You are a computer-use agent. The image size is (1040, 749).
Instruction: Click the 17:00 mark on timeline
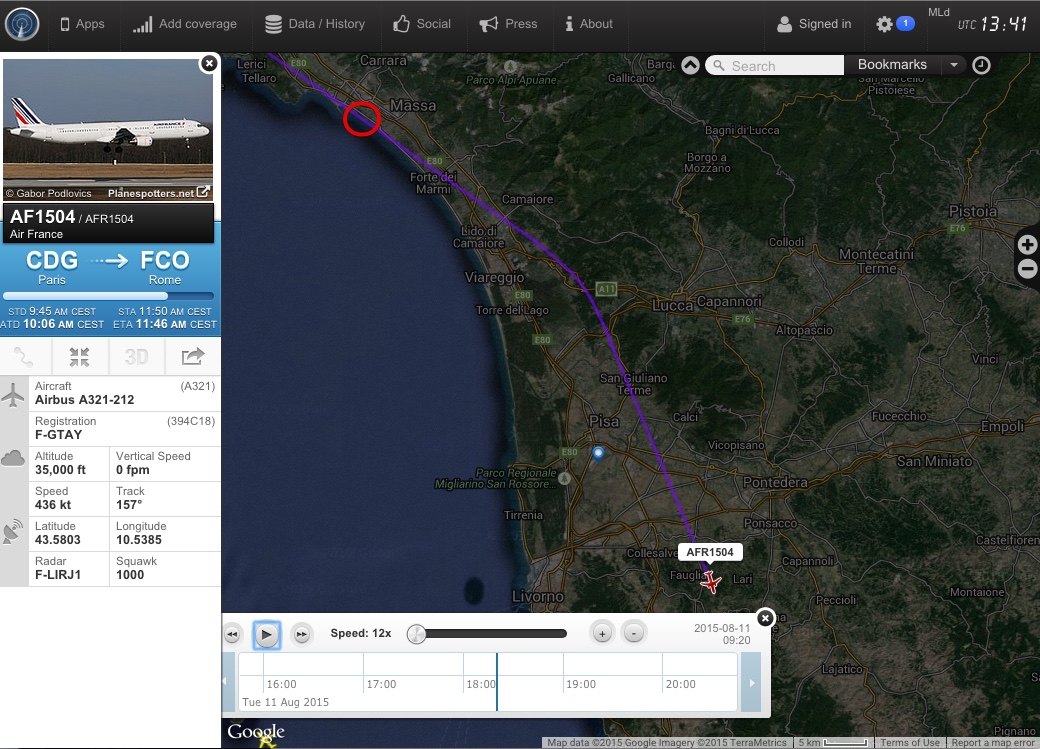(381, 684)
